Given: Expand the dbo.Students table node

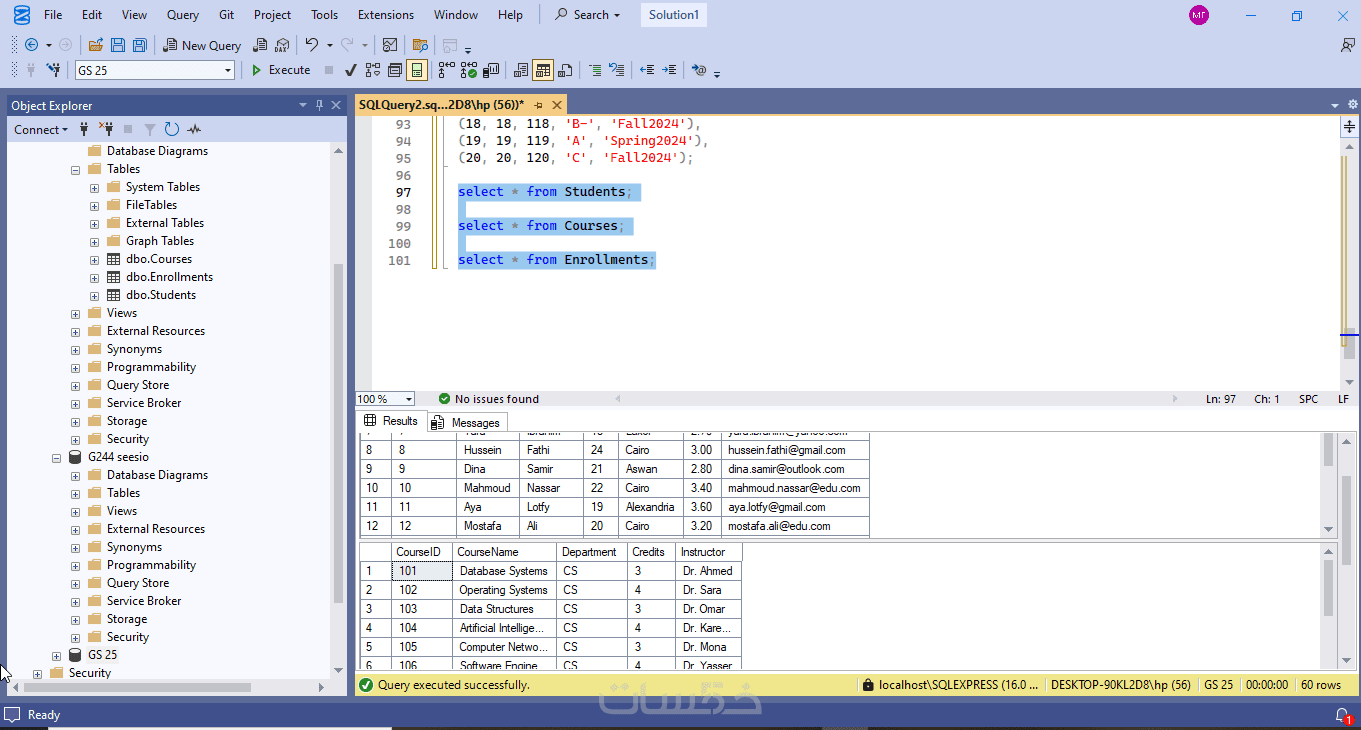Looking at the screenshot, I should click(95, 296).
